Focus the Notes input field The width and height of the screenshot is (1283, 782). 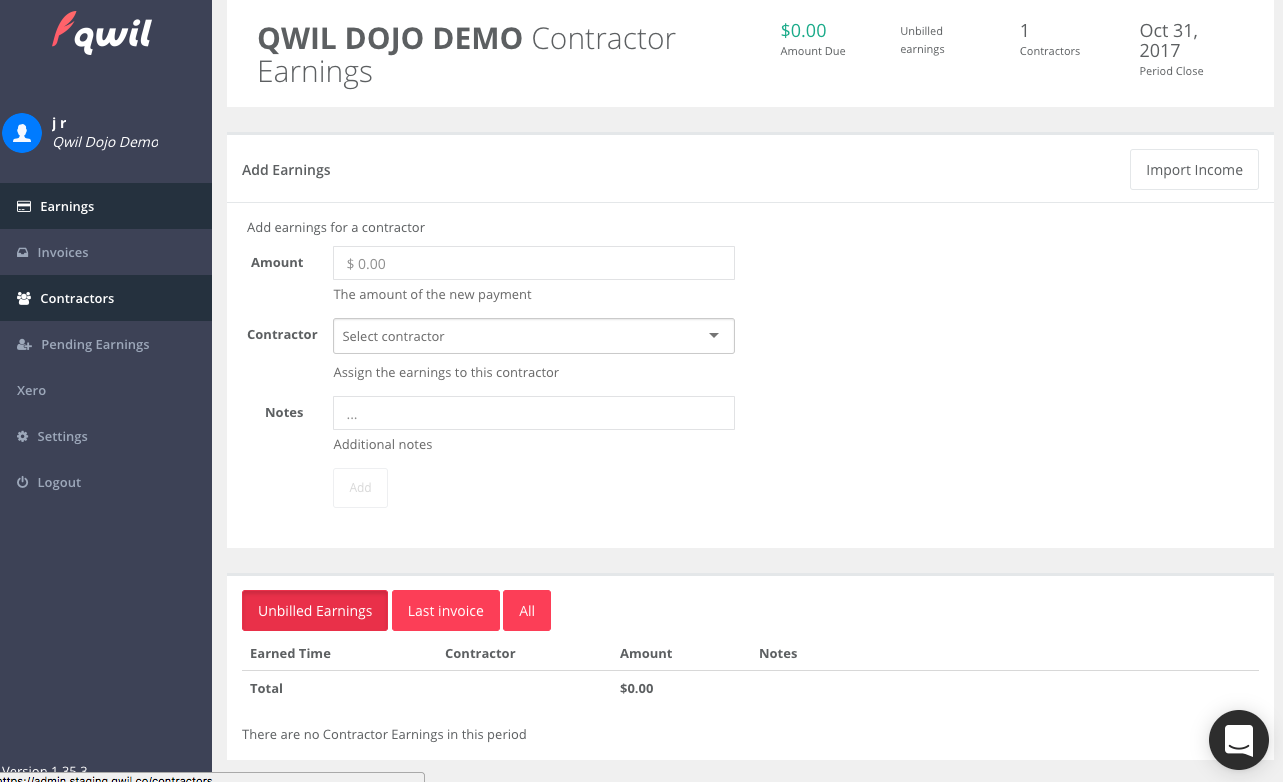point(534,413)
